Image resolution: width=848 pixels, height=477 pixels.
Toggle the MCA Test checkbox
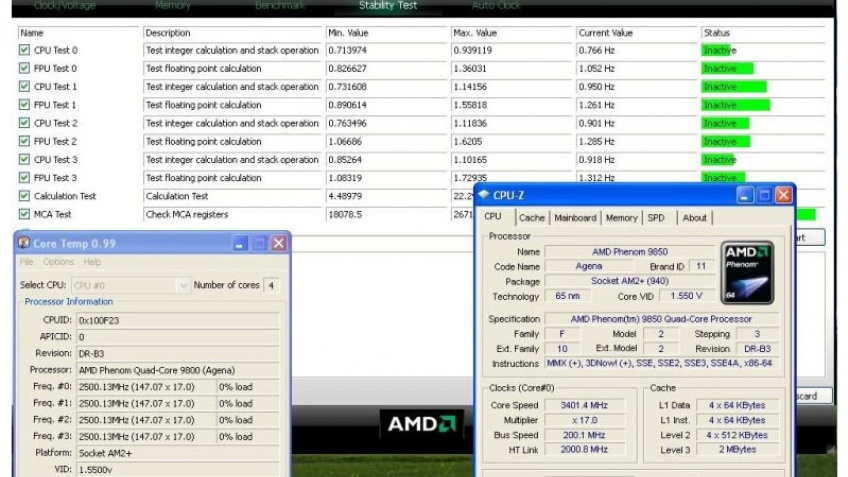tap(24, 214)
